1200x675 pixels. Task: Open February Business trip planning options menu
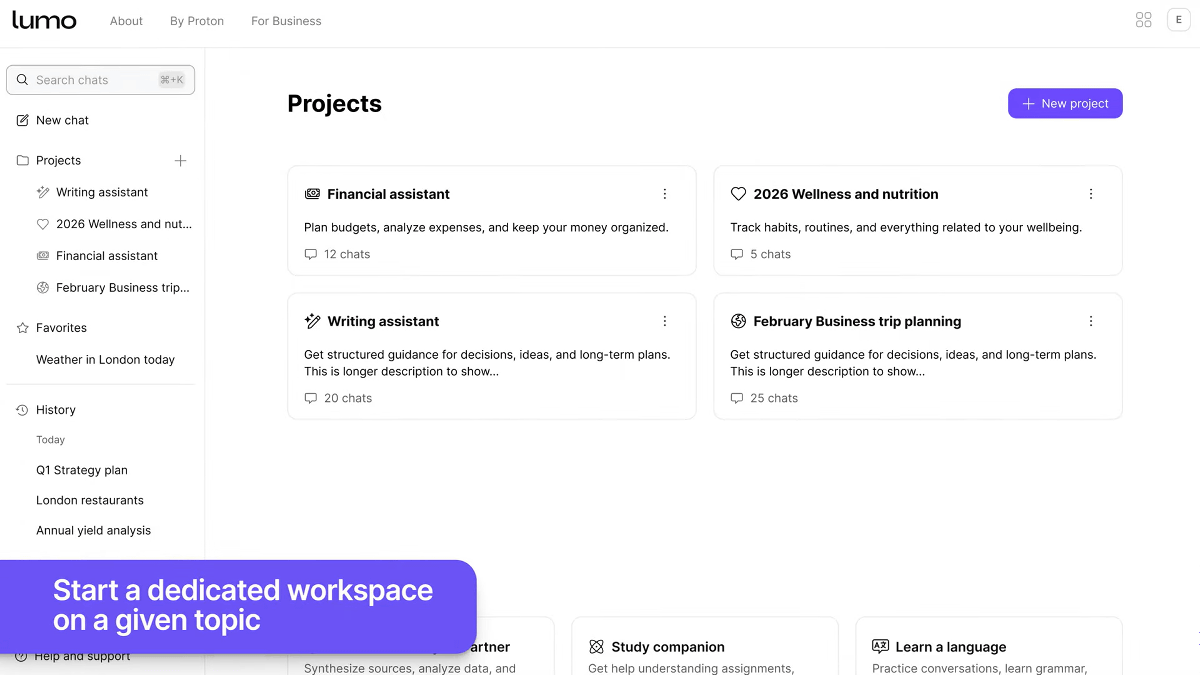point(1091,321)
